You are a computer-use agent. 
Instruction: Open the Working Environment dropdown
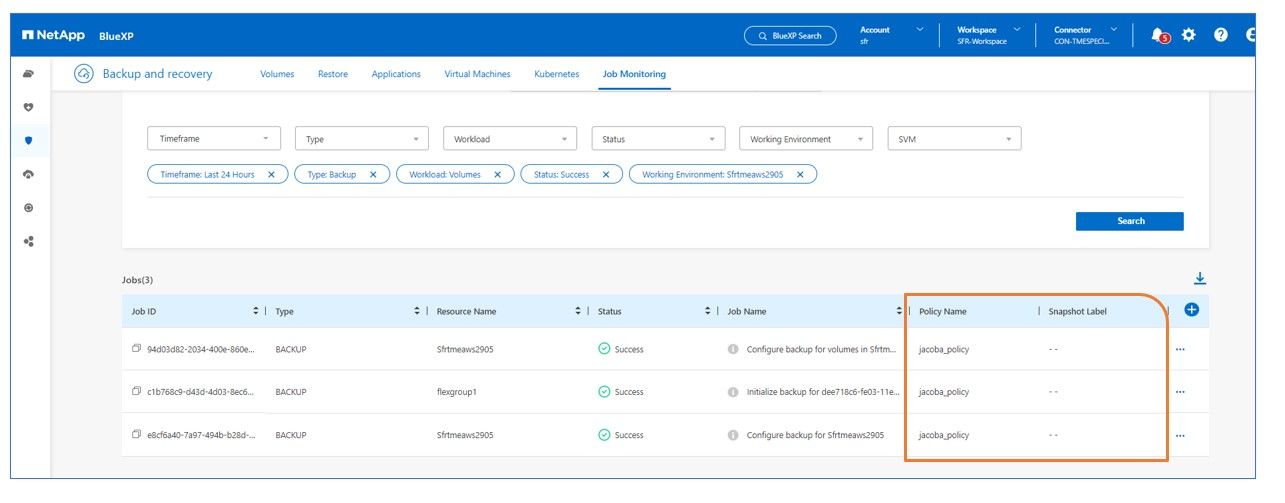tap(806, 139)
